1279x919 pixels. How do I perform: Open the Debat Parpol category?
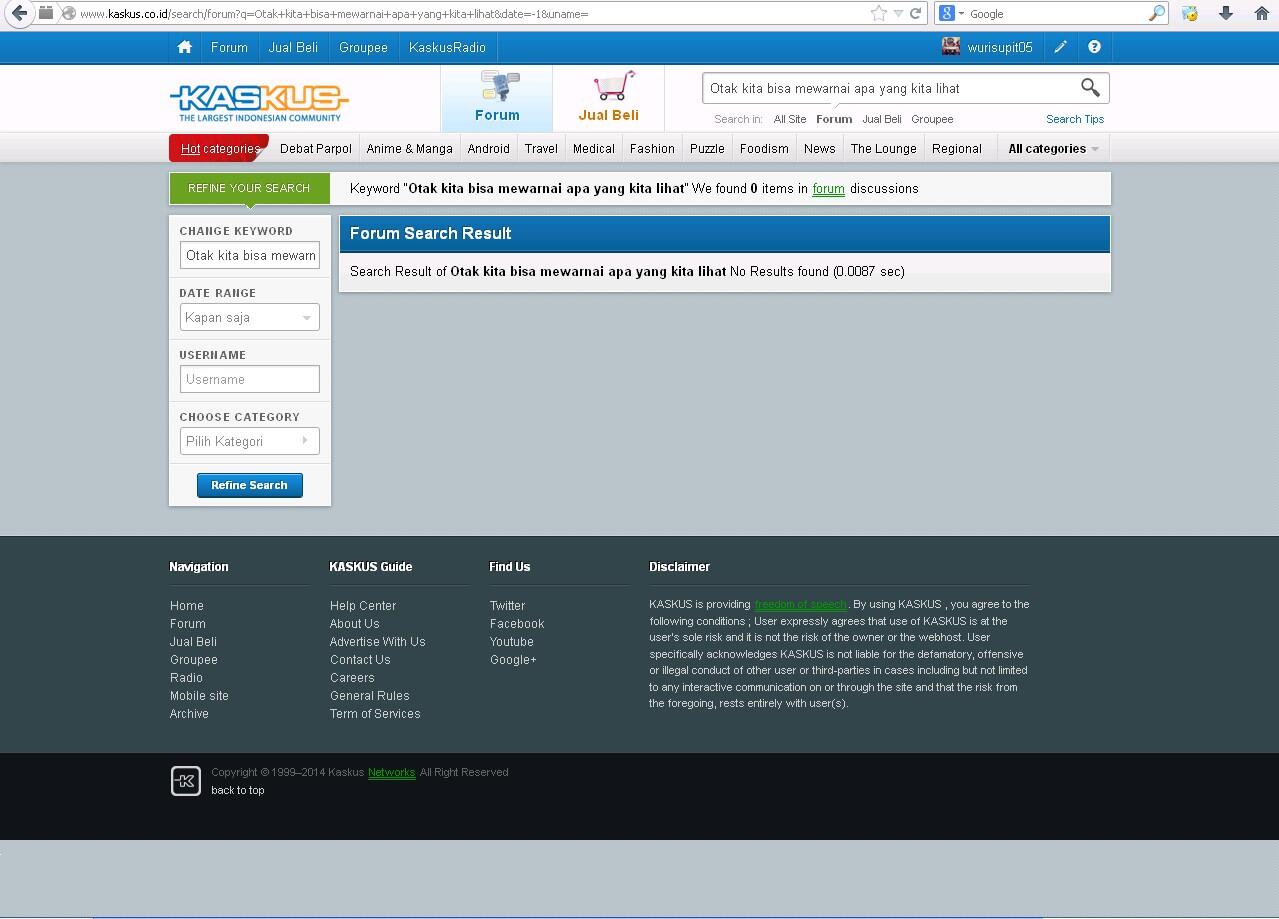coord(316,148)
